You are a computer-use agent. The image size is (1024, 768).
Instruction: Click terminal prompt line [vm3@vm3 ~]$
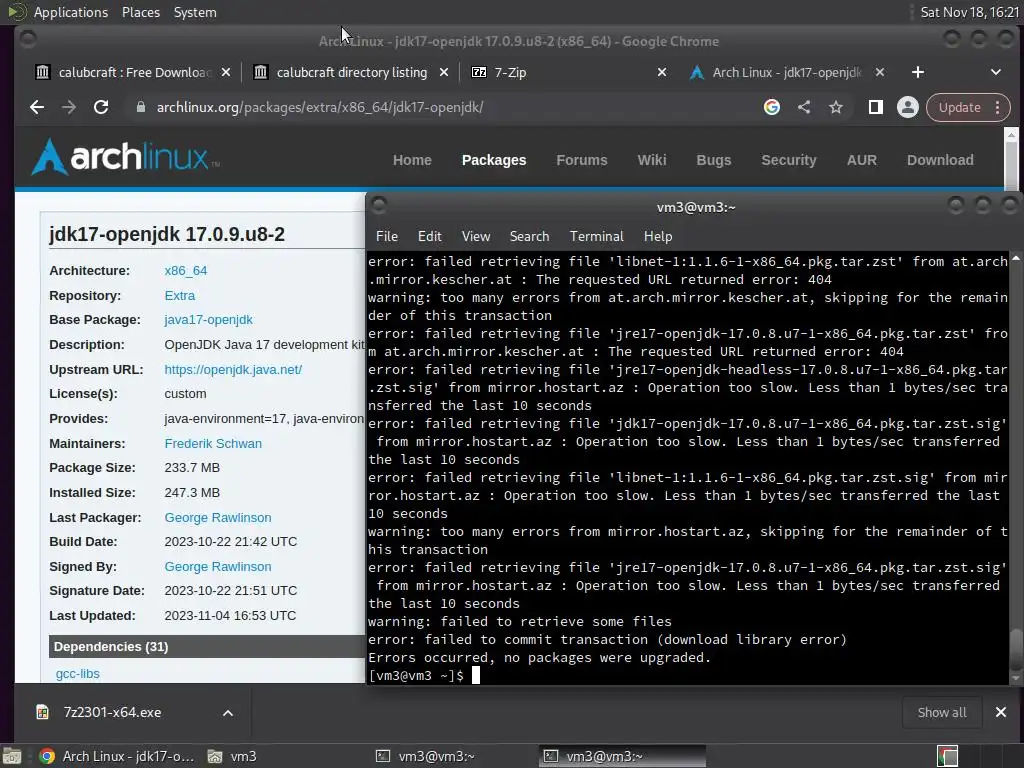tap(415, 676)
